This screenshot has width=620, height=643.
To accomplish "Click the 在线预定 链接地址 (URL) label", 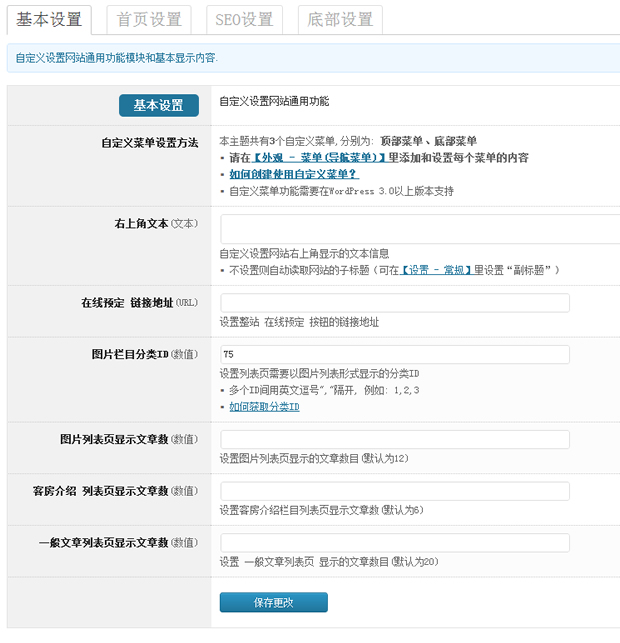I will (x=139, y=303).
